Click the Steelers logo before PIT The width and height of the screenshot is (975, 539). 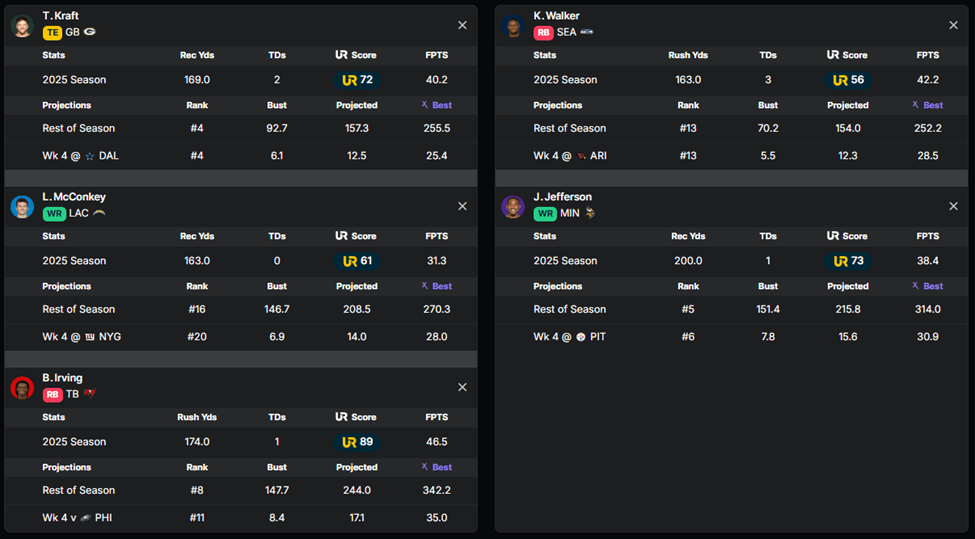tap(580, 337)
